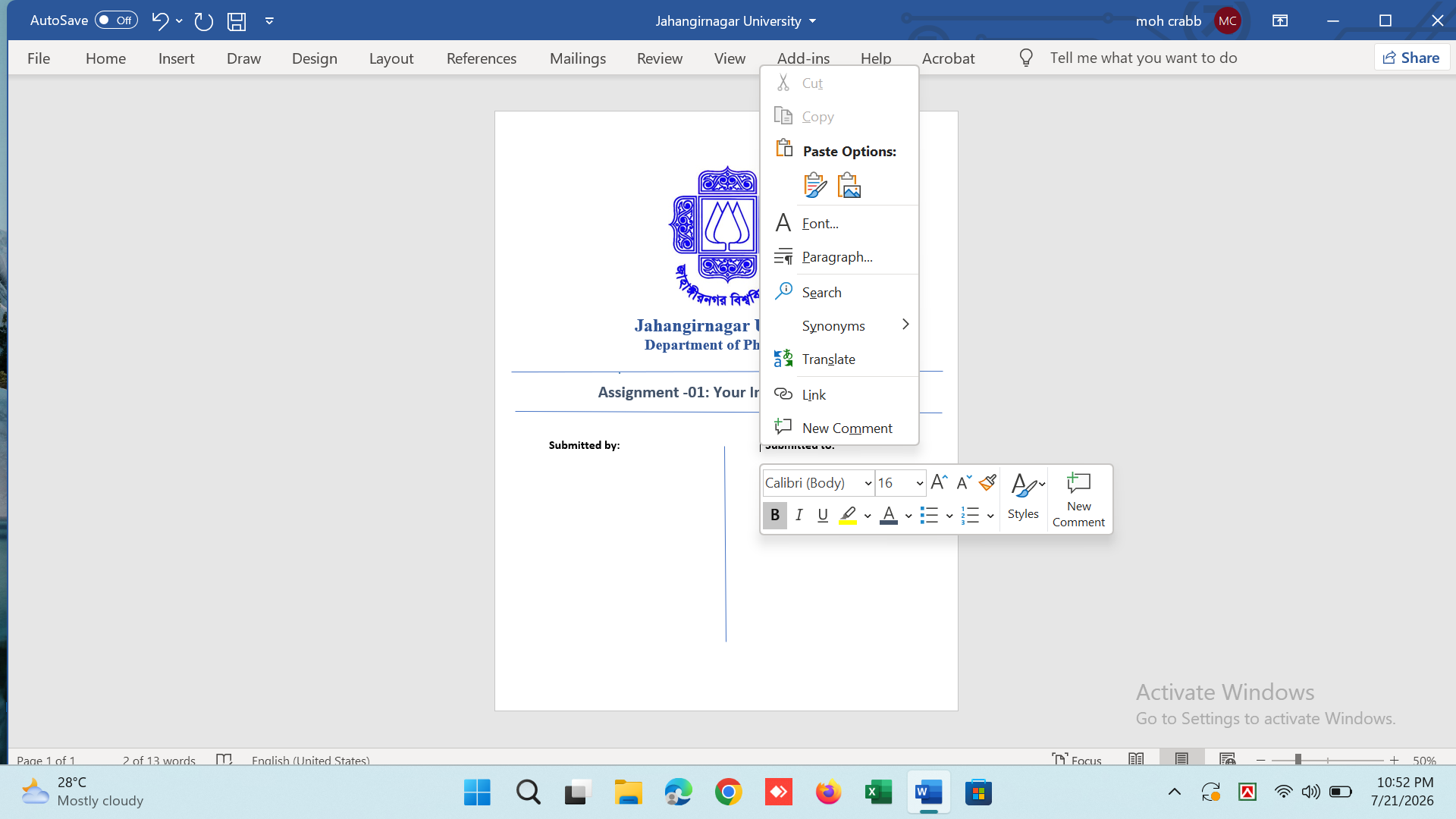Switch to the Mailings tab

578,58
